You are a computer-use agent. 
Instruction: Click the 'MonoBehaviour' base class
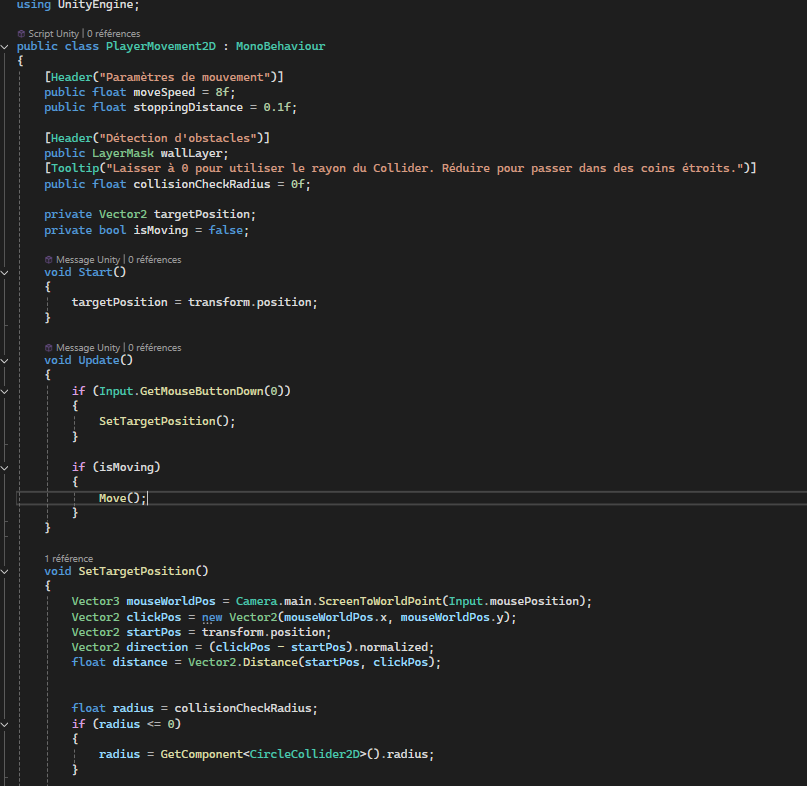(280, 46)
